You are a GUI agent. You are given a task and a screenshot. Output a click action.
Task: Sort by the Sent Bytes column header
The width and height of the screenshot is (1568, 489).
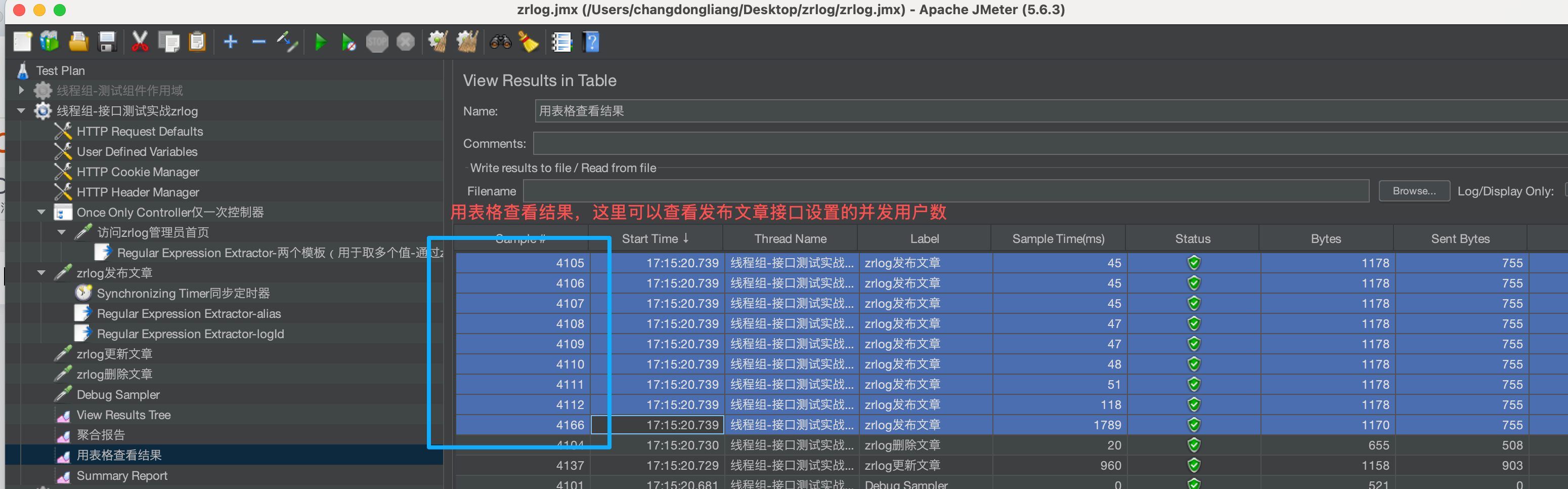(x=1460, y=238)
